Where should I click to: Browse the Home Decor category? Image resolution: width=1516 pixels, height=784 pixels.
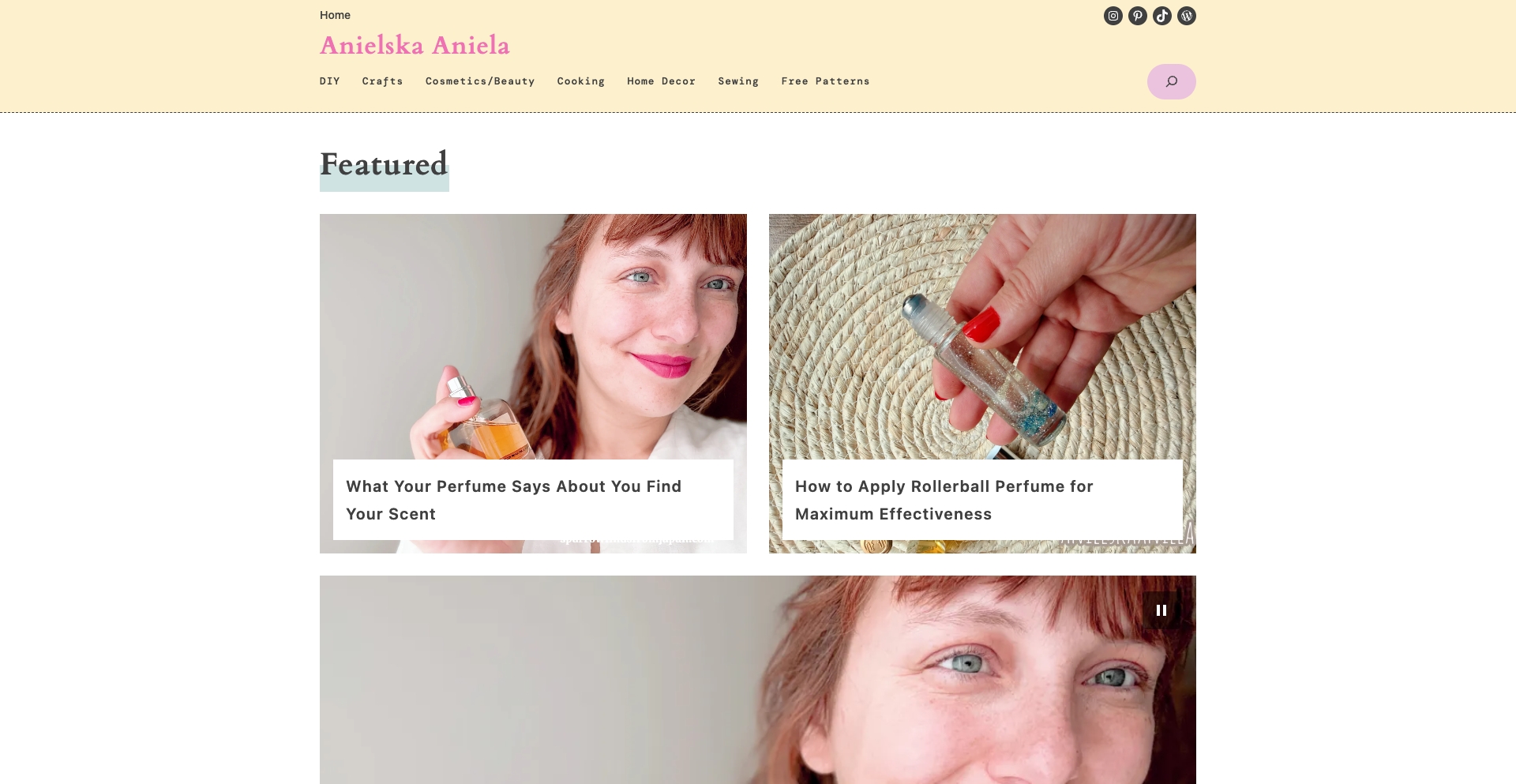(661, 81)
